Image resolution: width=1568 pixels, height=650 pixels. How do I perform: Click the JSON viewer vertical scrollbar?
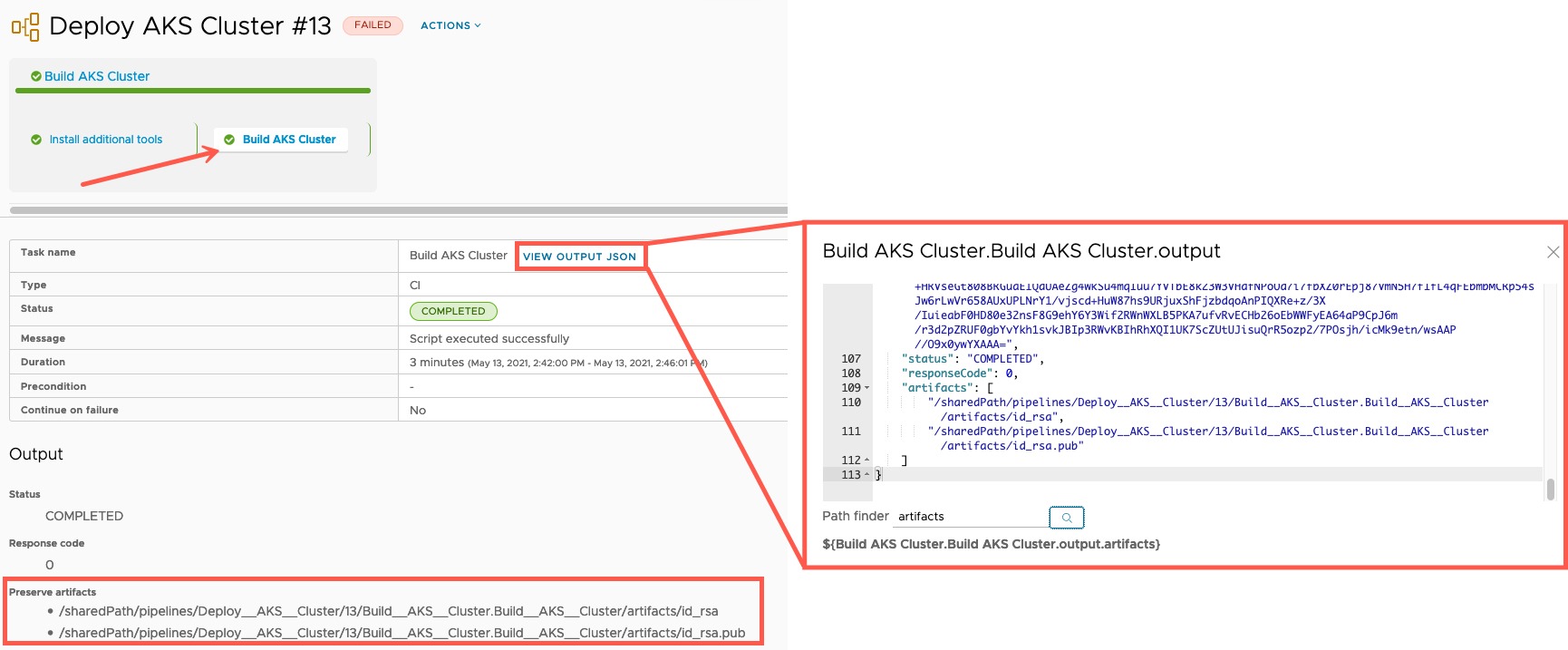(x=1551, y=489)
